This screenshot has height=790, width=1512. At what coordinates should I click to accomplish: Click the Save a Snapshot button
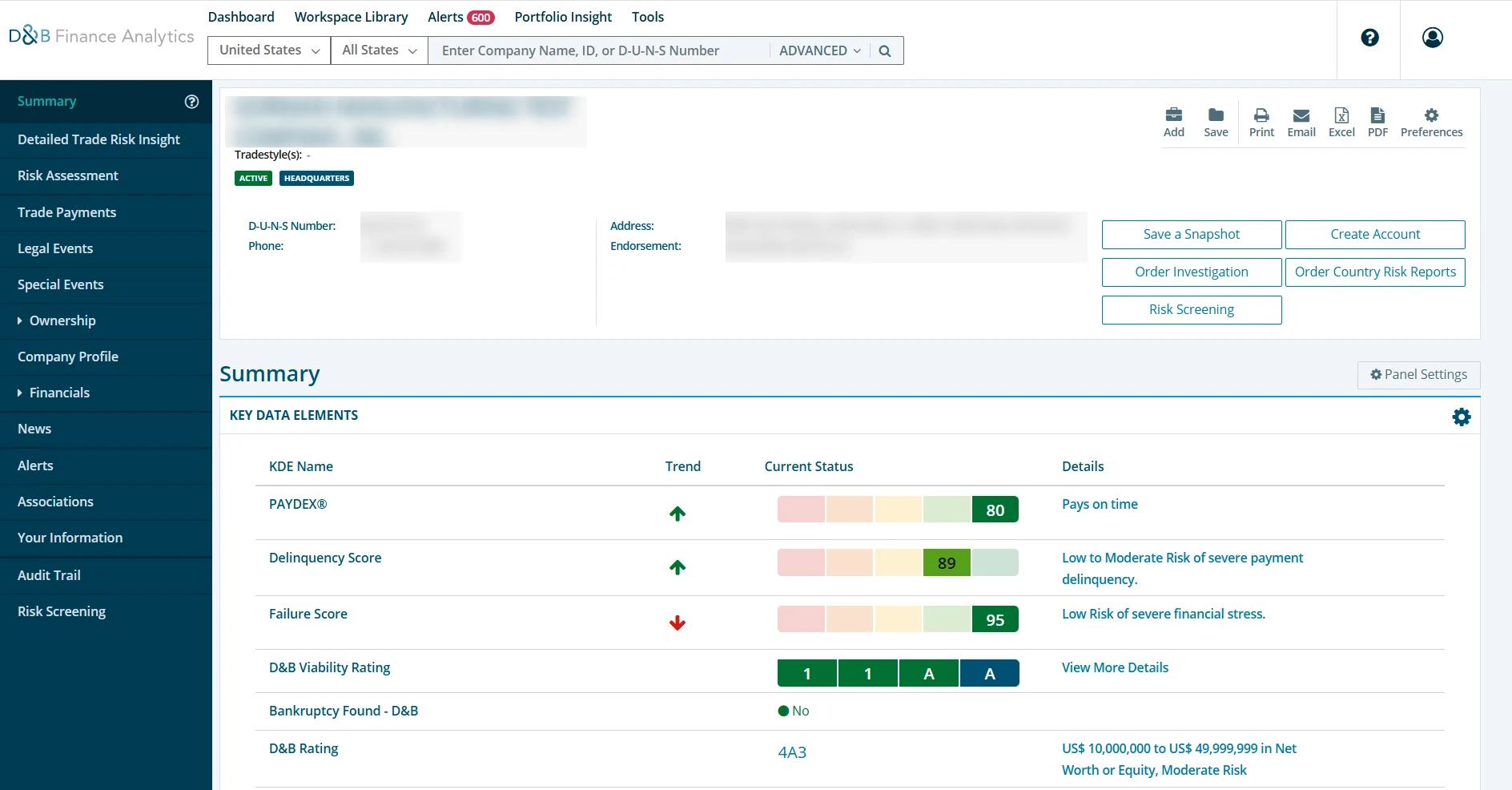[1191, 234]
